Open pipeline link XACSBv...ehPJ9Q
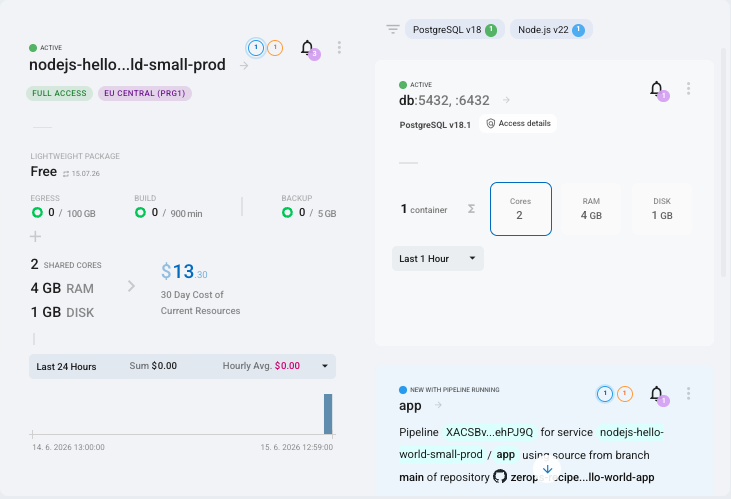Image resolution: width=731 pixels, height=499 pixels. [489, 432]
